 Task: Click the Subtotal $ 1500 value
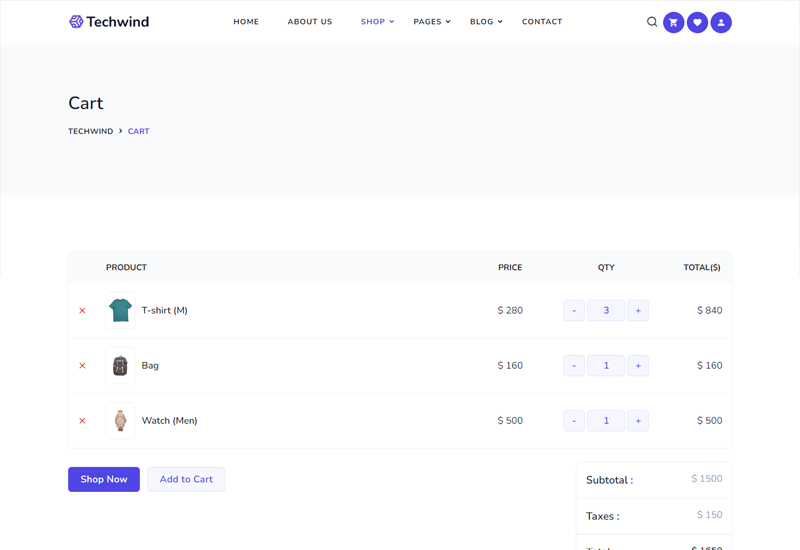point(707,479)
